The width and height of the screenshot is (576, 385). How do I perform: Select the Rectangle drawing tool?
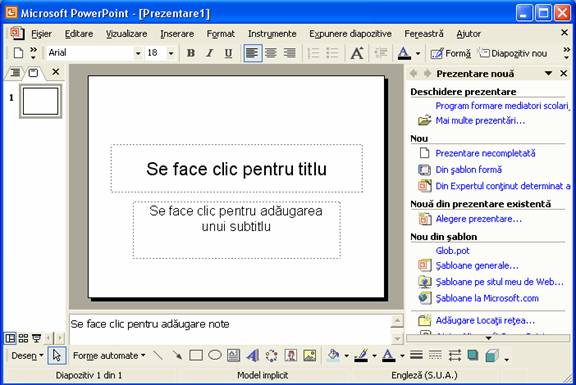[196, 355]
